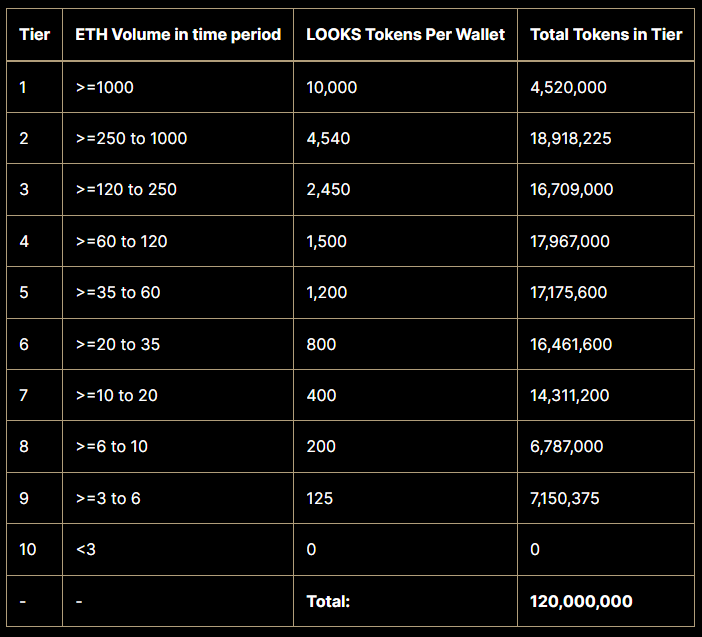Select the "<3" ETH volume cell

coord(88,549)
